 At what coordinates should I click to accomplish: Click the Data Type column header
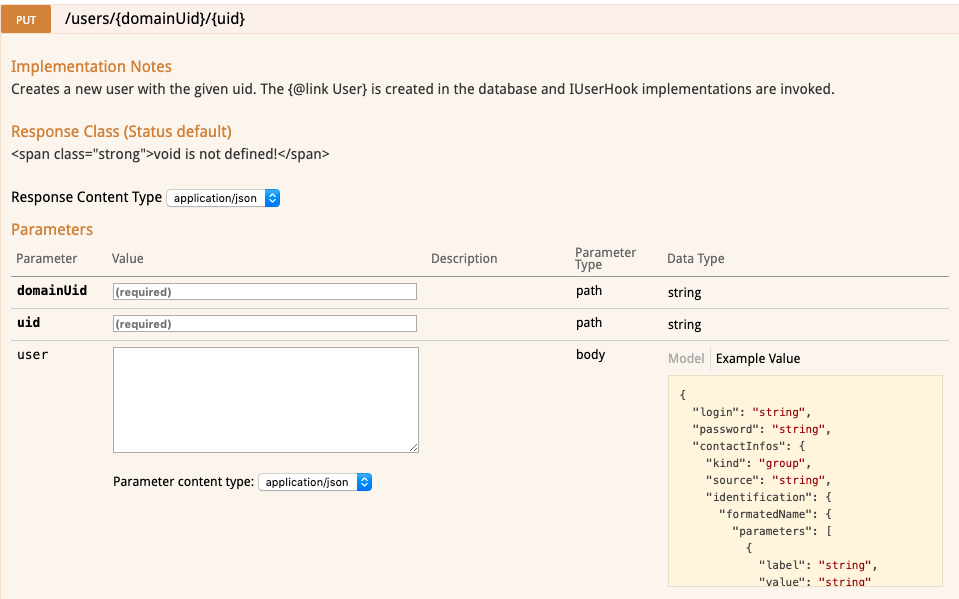click(695, 259)
